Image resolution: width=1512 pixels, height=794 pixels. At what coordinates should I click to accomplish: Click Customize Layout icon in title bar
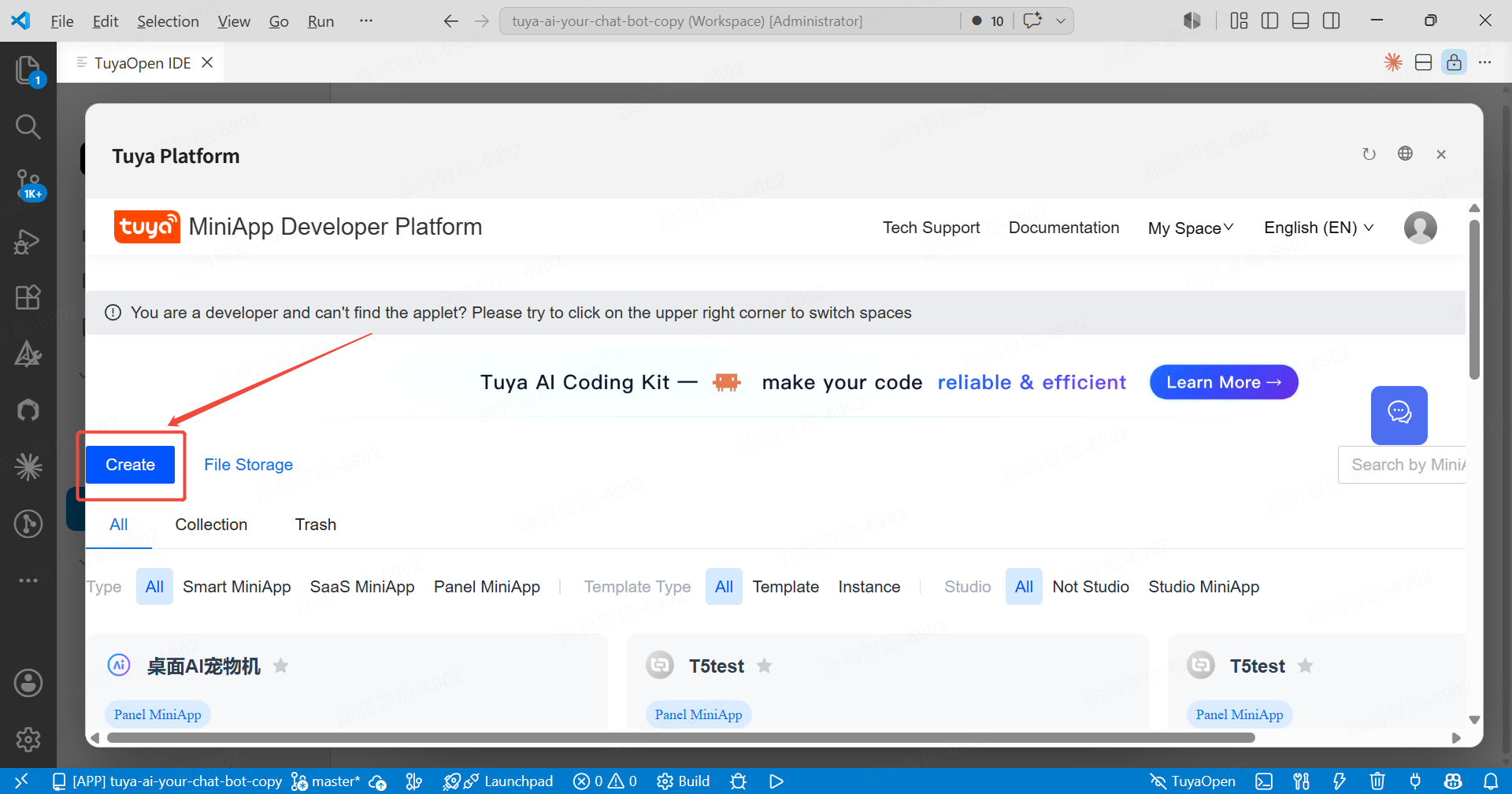click(x=1240, y=20)
